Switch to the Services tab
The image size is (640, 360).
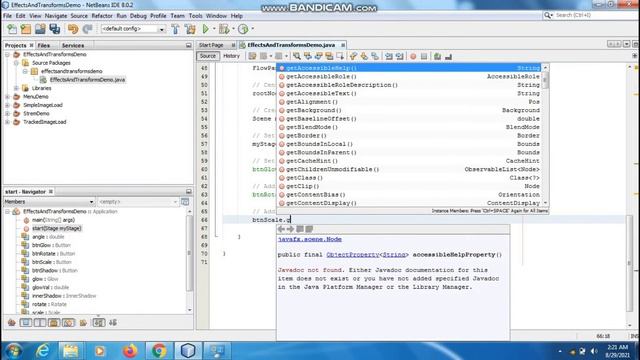[x=73, y=45]
